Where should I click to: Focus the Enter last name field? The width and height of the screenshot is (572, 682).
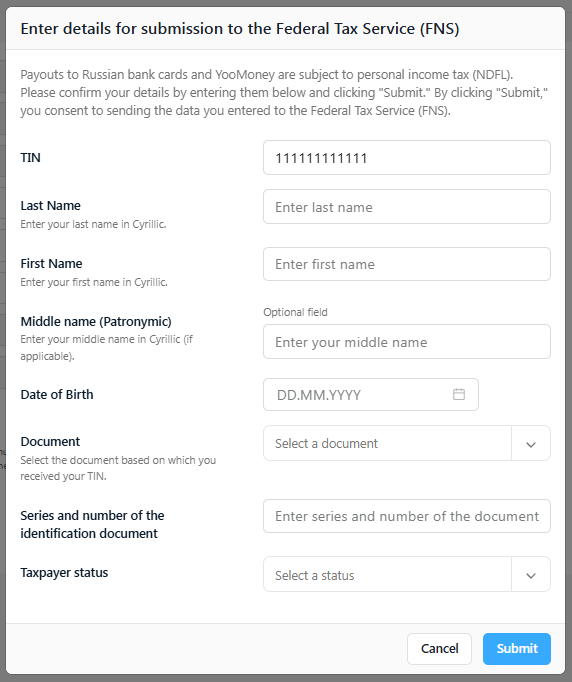pos(407,207)
